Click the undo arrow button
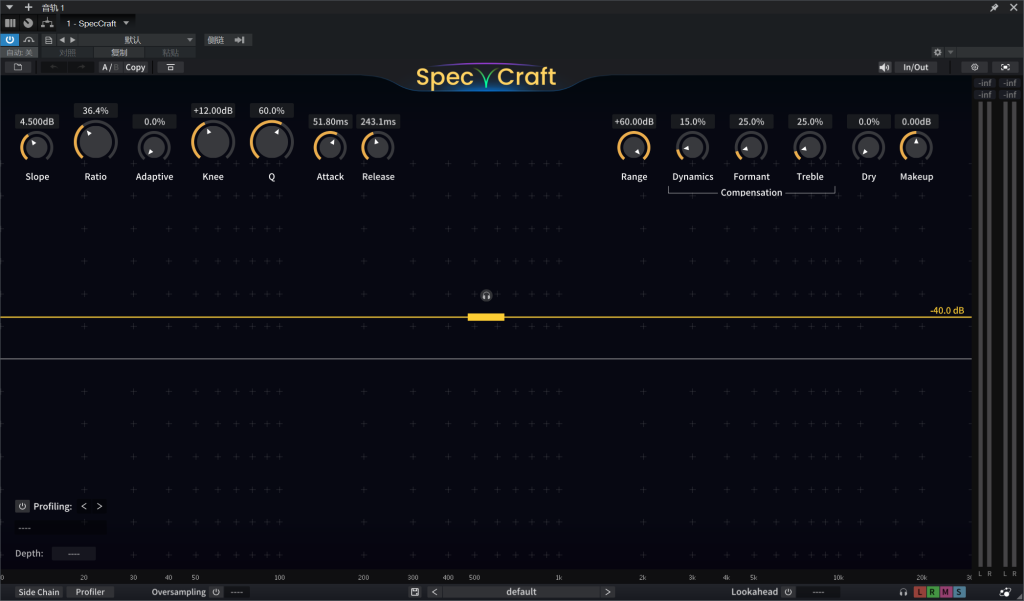This screenshot has height=601, width=1024. pos(54,67)
